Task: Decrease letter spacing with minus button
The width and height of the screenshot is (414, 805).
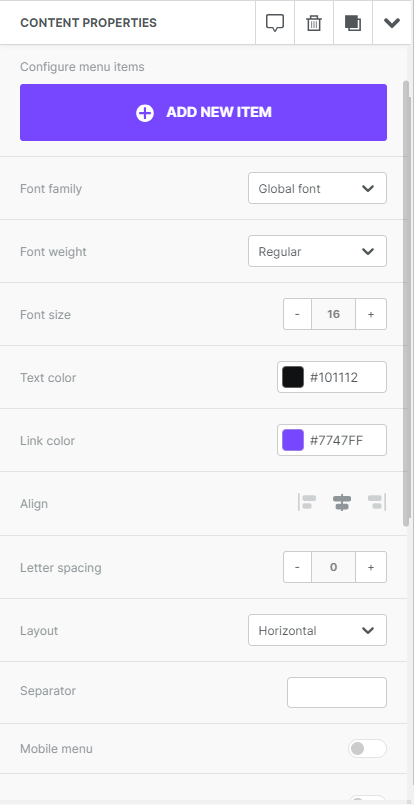Action: 297,567
